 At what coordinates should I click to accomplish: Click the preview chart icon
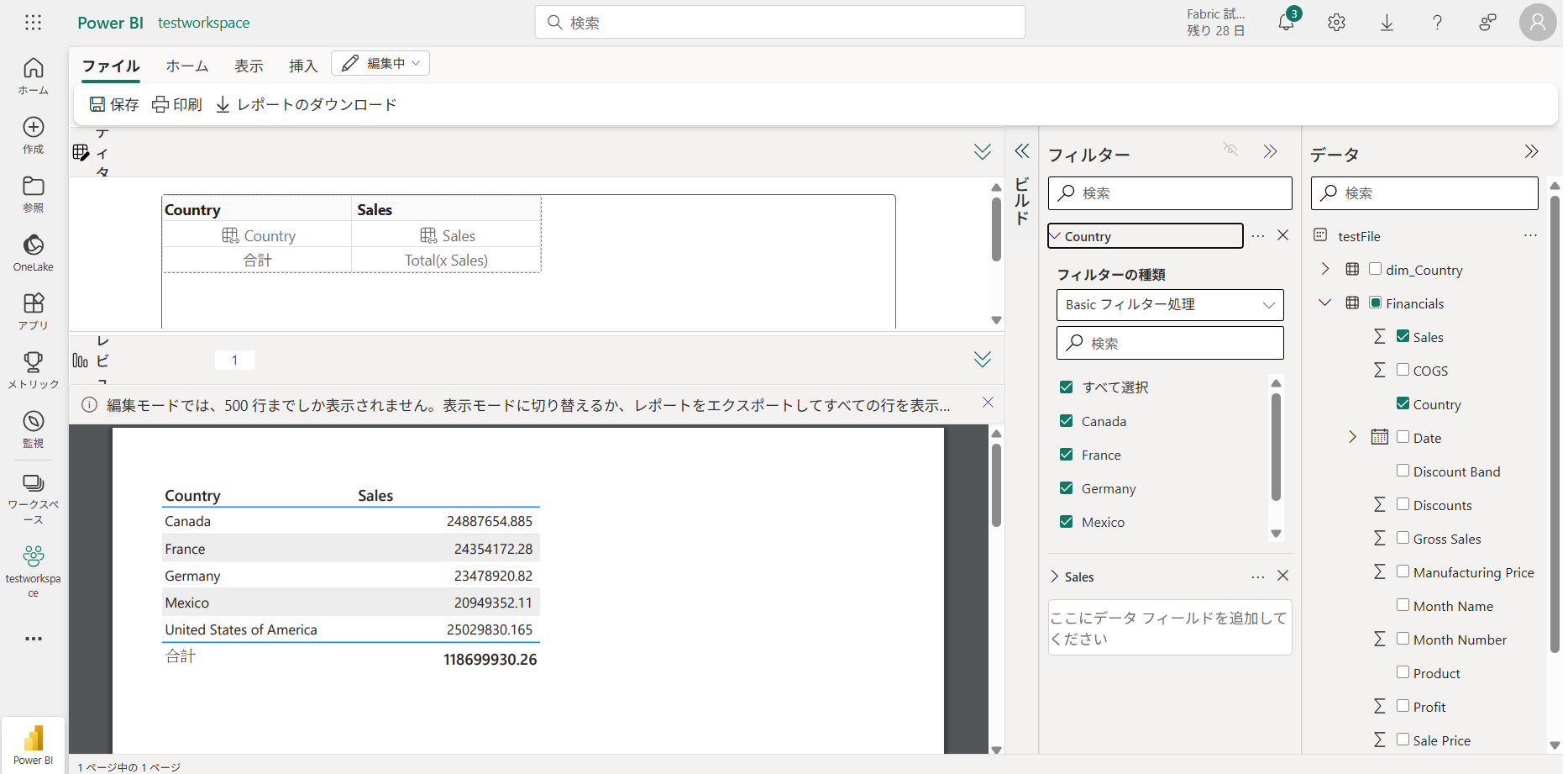pos(81,361)
